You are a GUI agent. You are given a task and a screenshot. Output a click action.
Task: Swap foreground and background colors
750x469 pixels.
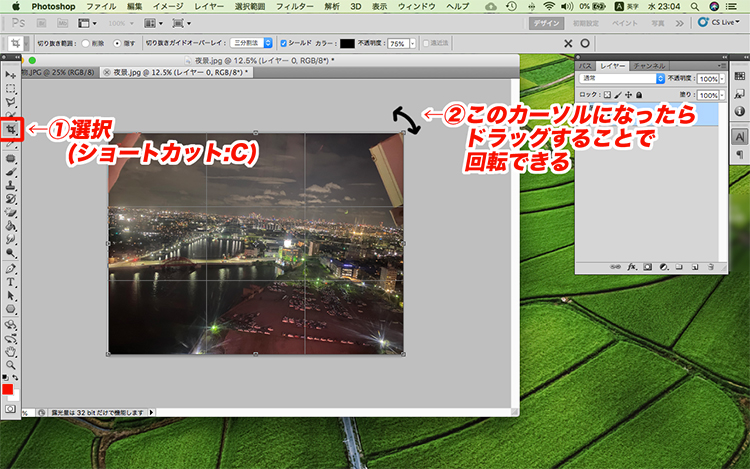coord(15,378)
